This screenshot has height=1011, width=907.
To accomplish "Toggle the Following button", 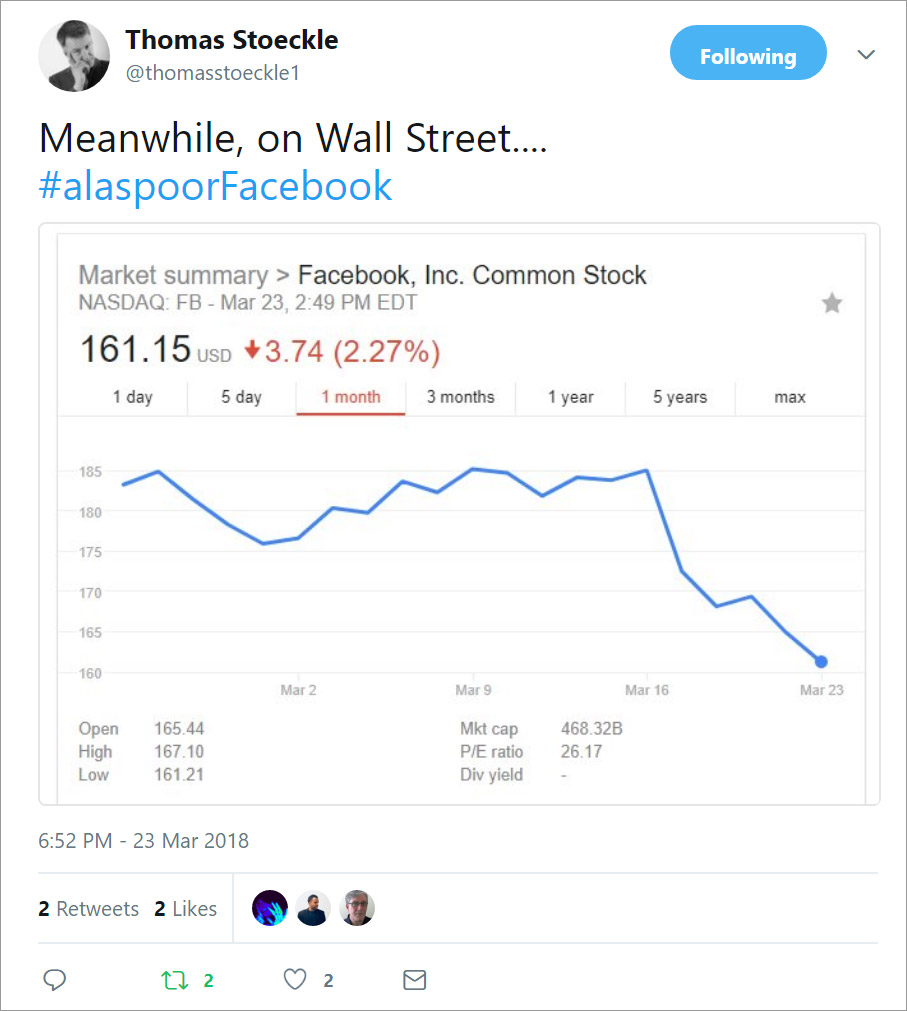I will [748, 57].
